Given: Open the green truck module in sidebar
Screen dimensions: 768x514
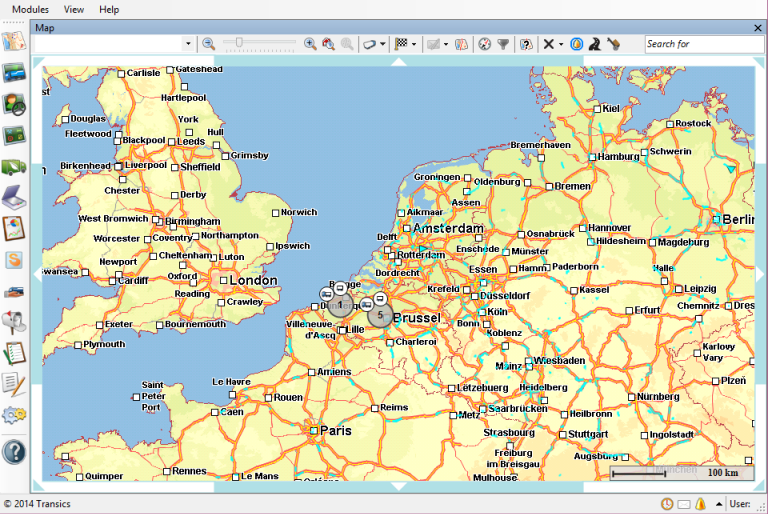Looking at the screenshot, I should point(14,167).
